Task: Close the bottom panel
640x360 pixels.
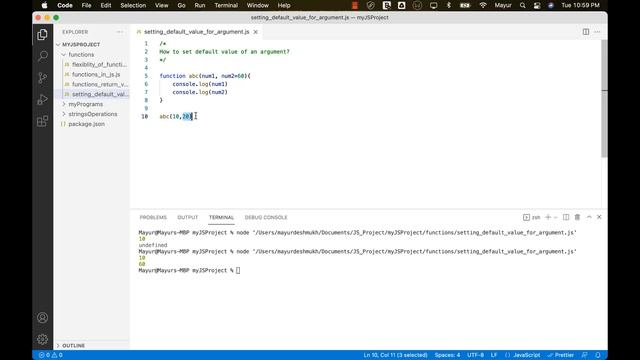Action: coord(599,217)
